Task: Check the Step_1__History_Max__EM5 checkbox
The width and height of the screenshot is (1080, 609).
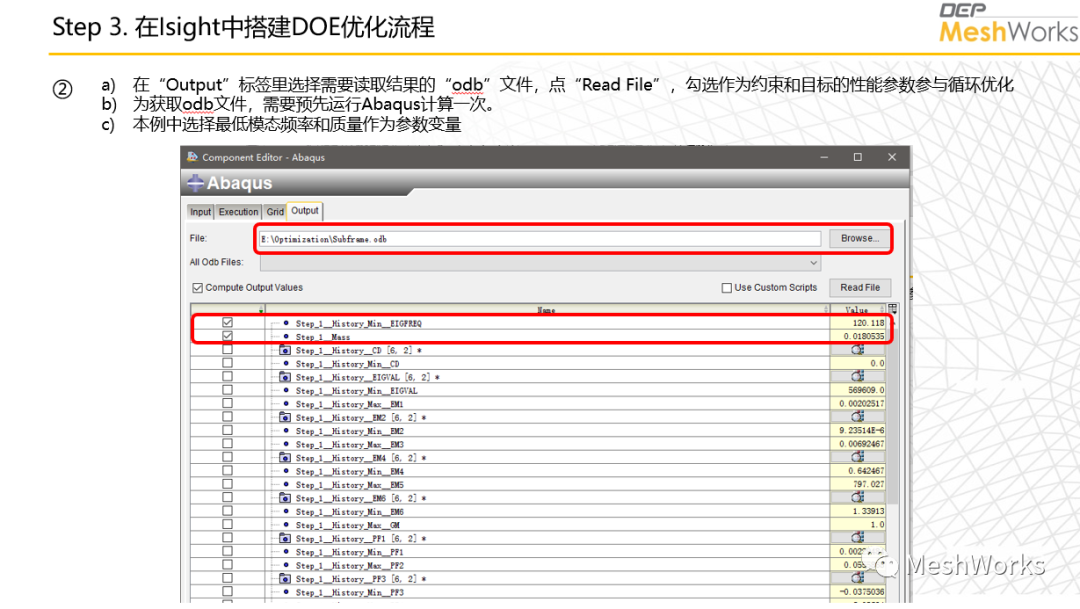Action: coord(227,484)
